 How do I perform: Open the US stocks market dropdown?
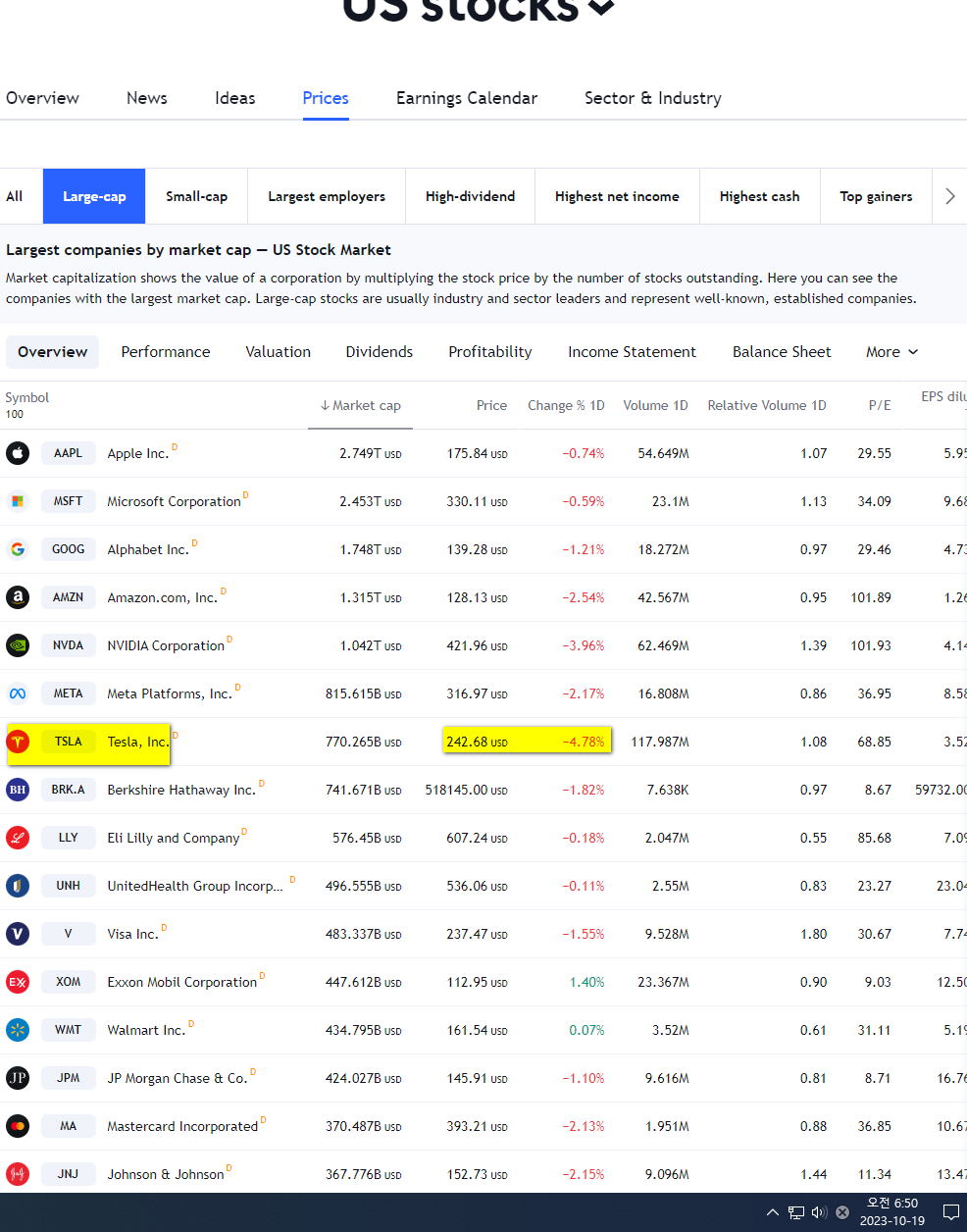(479, 10)
